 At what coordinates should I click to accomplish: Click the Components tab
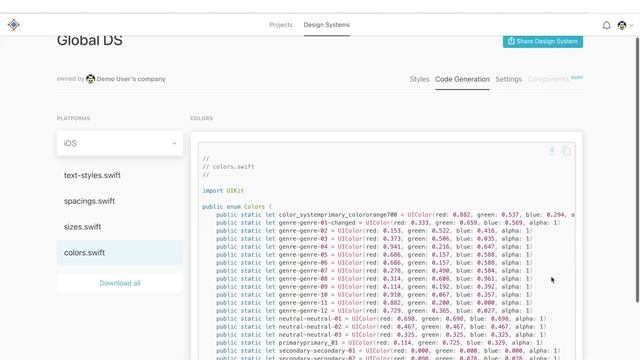[548, 79]
